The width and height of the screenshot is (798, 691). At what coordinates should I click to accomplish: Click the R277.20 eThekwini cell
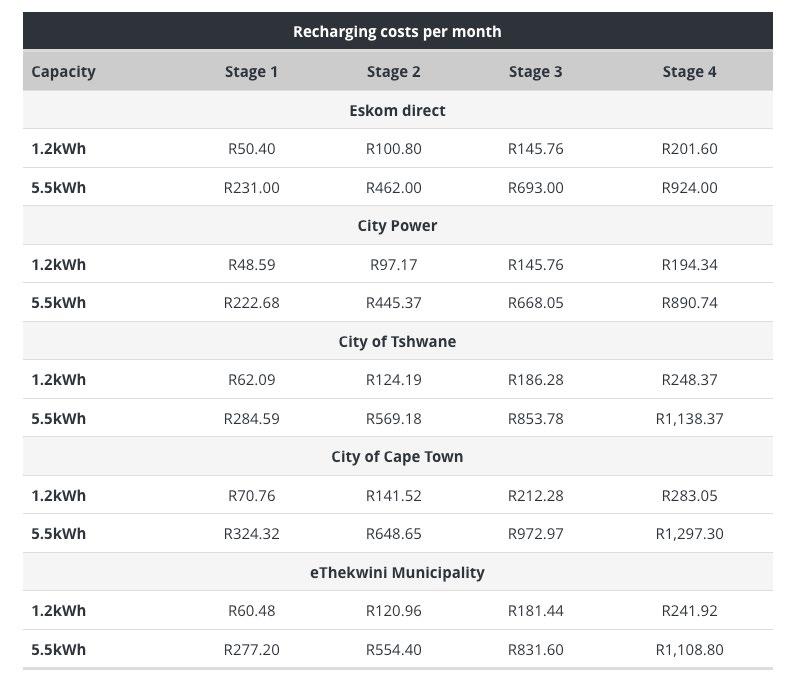tap(251, 650)
